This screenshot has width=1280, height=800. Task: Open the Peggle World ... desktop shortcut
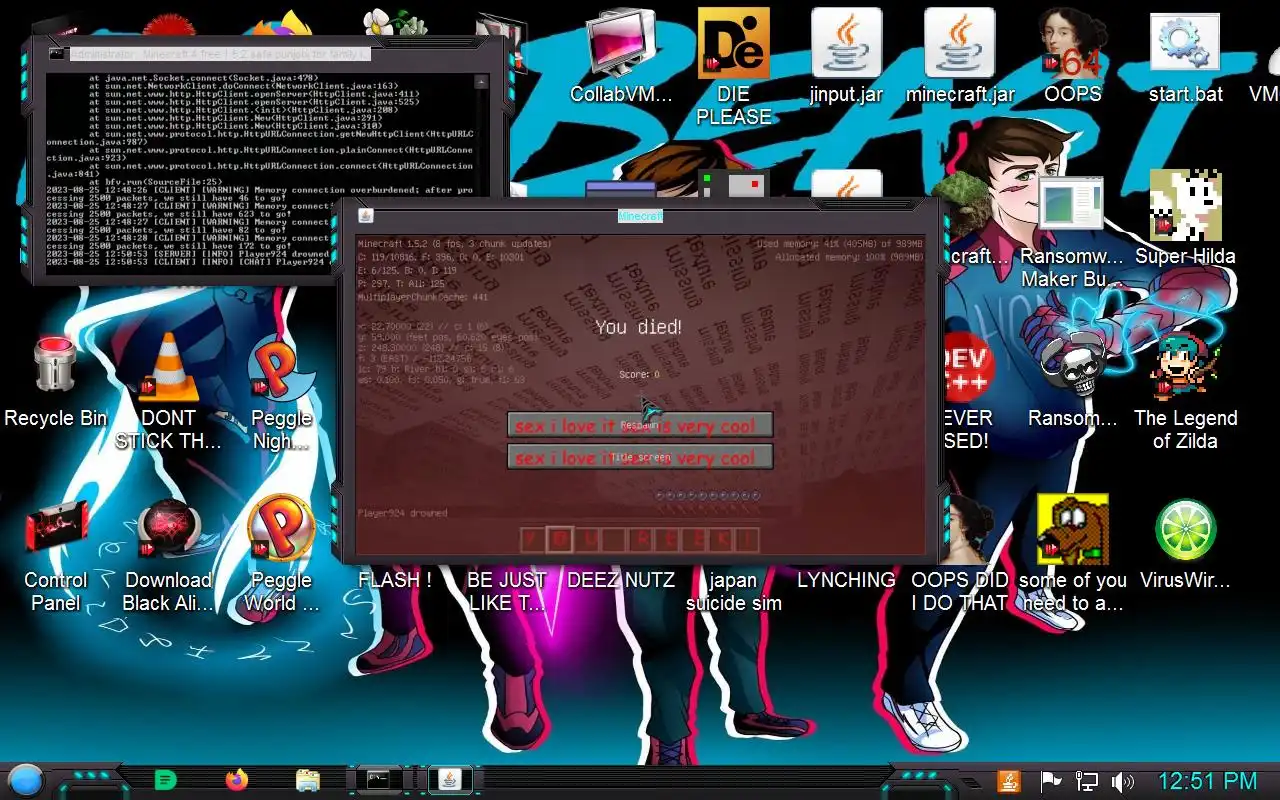pyautogui.click(x=282, y=553)
